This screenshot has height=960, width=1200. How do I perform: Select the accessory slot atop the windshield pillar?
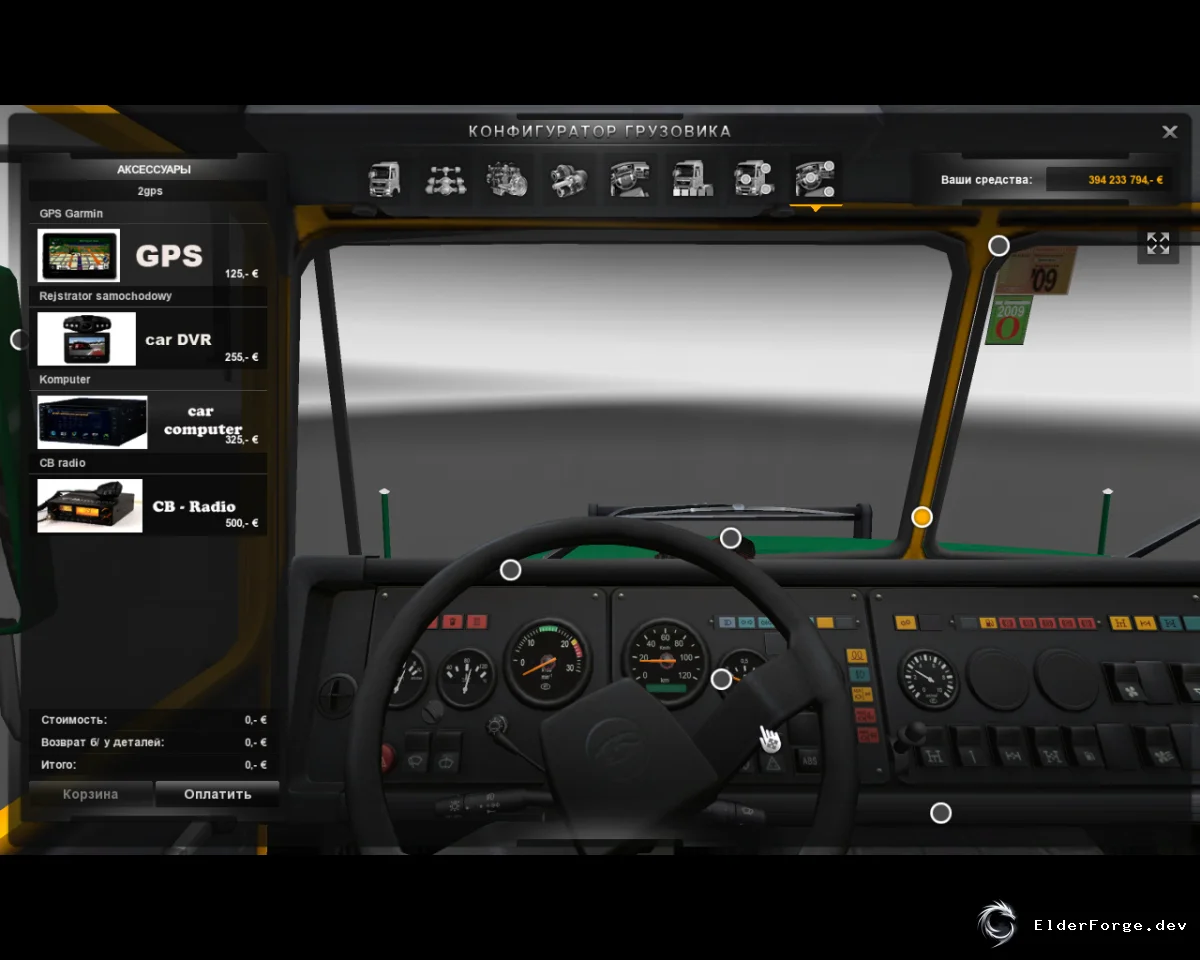pyautogui.click(x=999, y=245)
